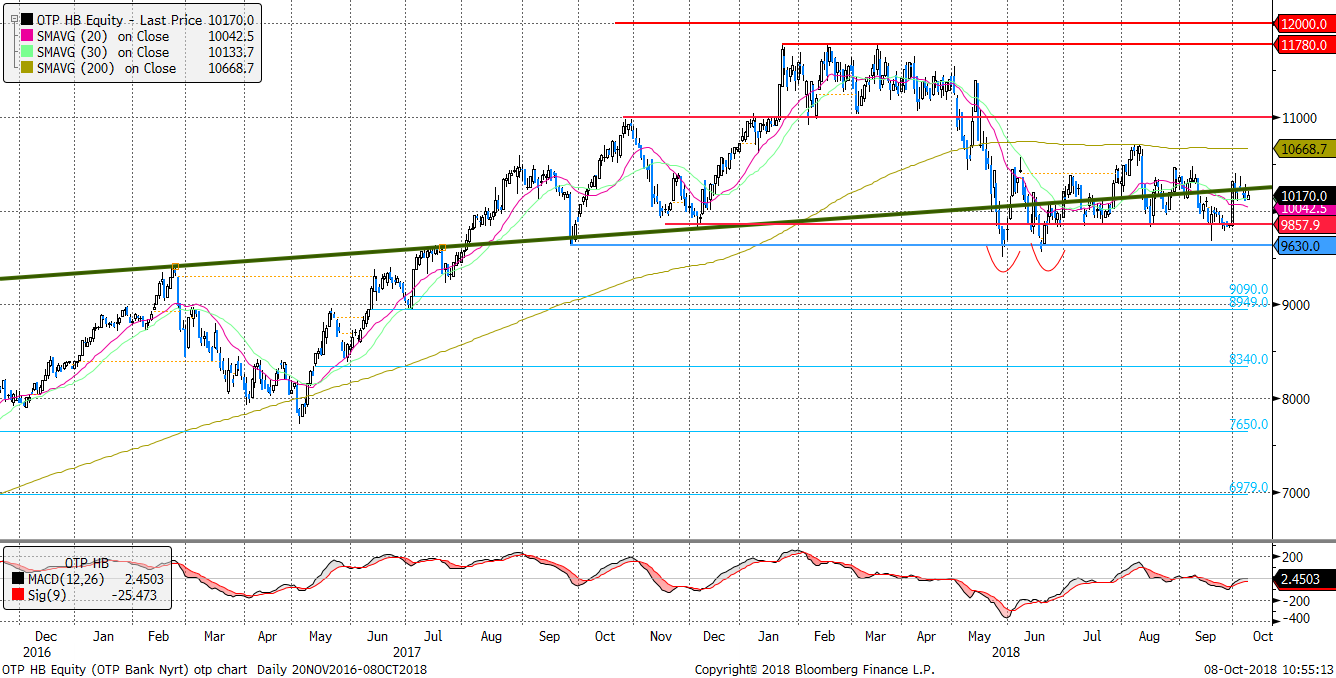Screen dimensions: 1336x678
Task: Click the 'OTP HB' title in the MACD legend
Action: tap(87, 562)
